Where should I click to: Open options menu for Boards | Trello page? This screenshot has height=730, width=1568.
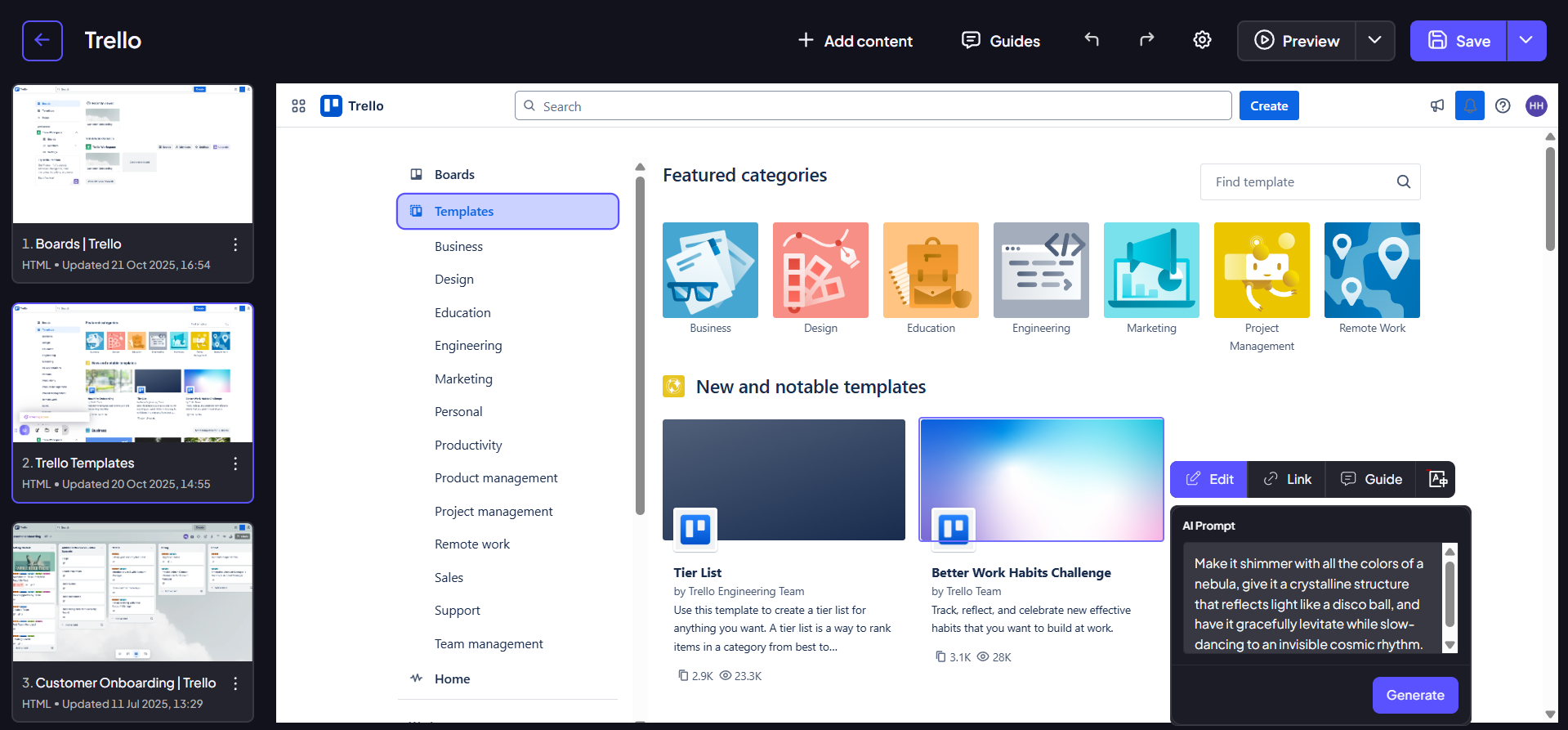pos(235,244)
